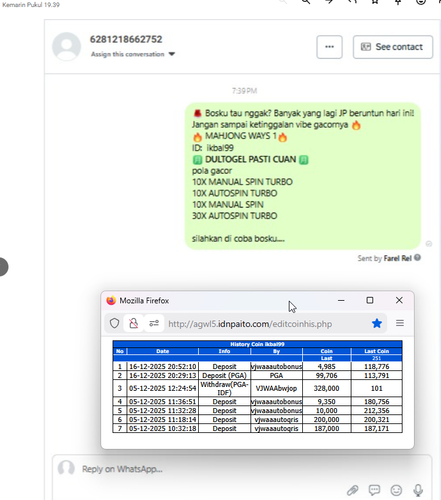The image size is (441, 500).
Task: Click the last coin value 212,356
Action: coord(377,411)
